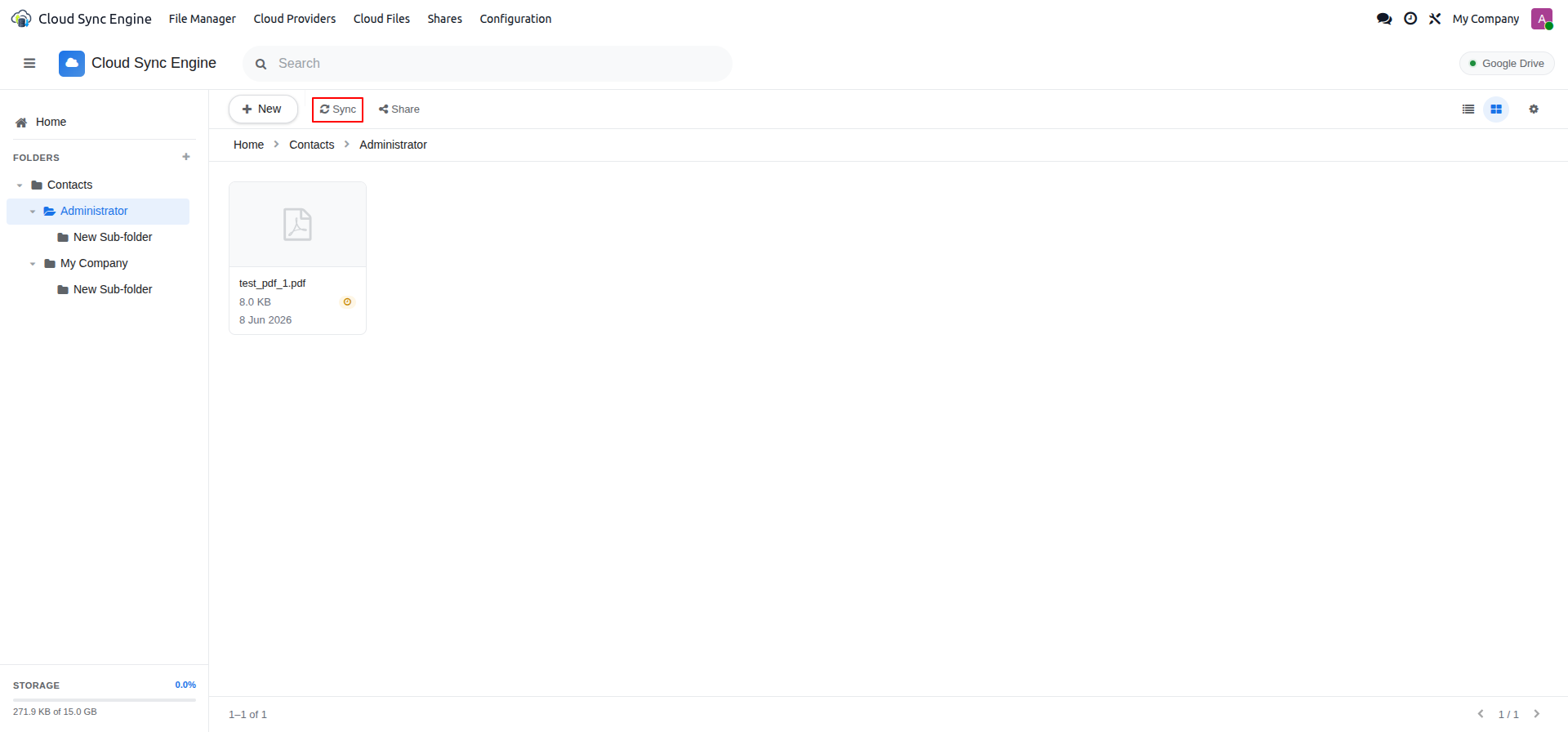
Task: Open the debug tools icon
Action: point(1435,19)
